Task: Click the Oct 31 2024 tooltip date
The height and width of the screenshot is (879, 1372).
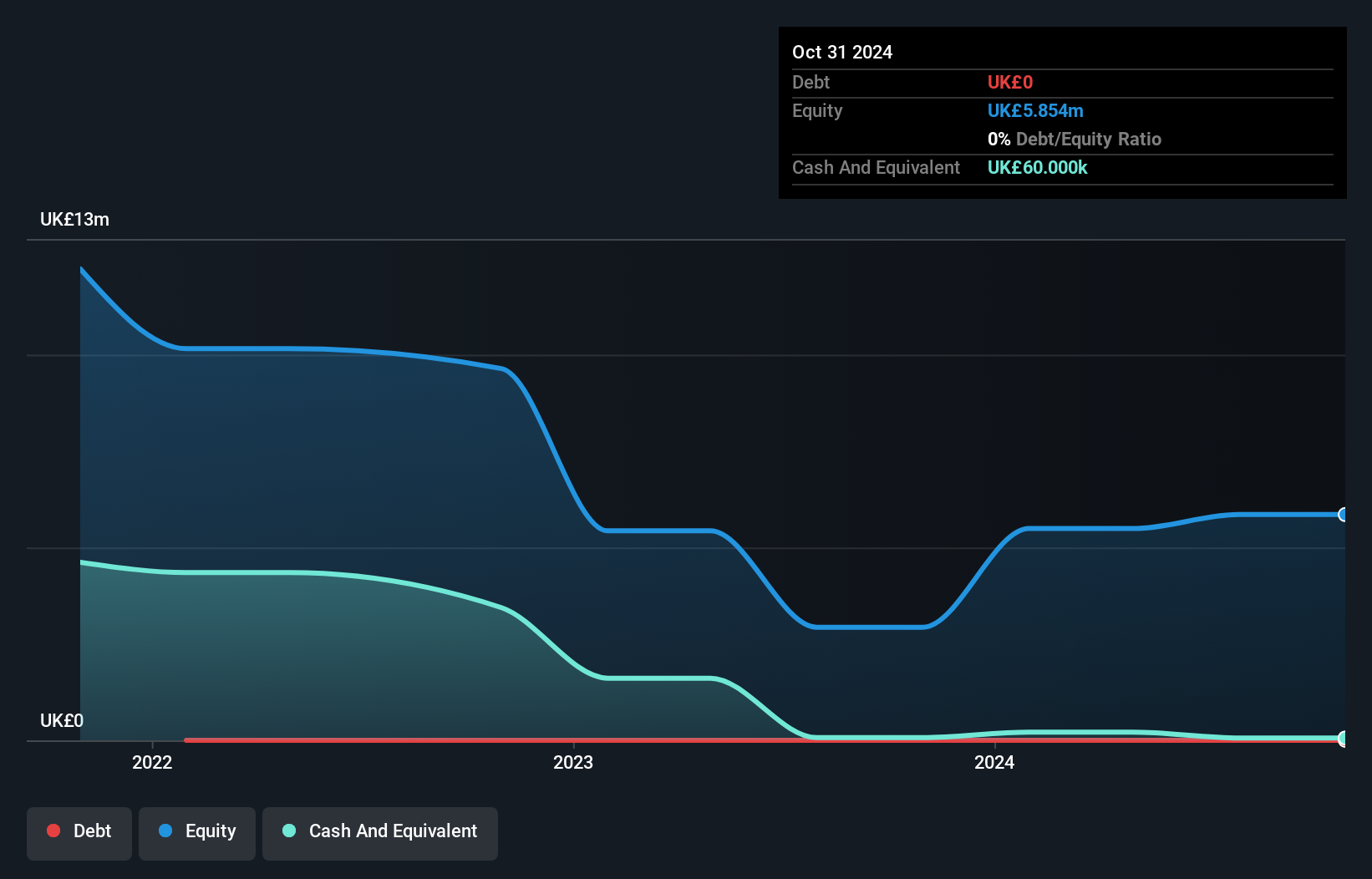Action: 842,52
